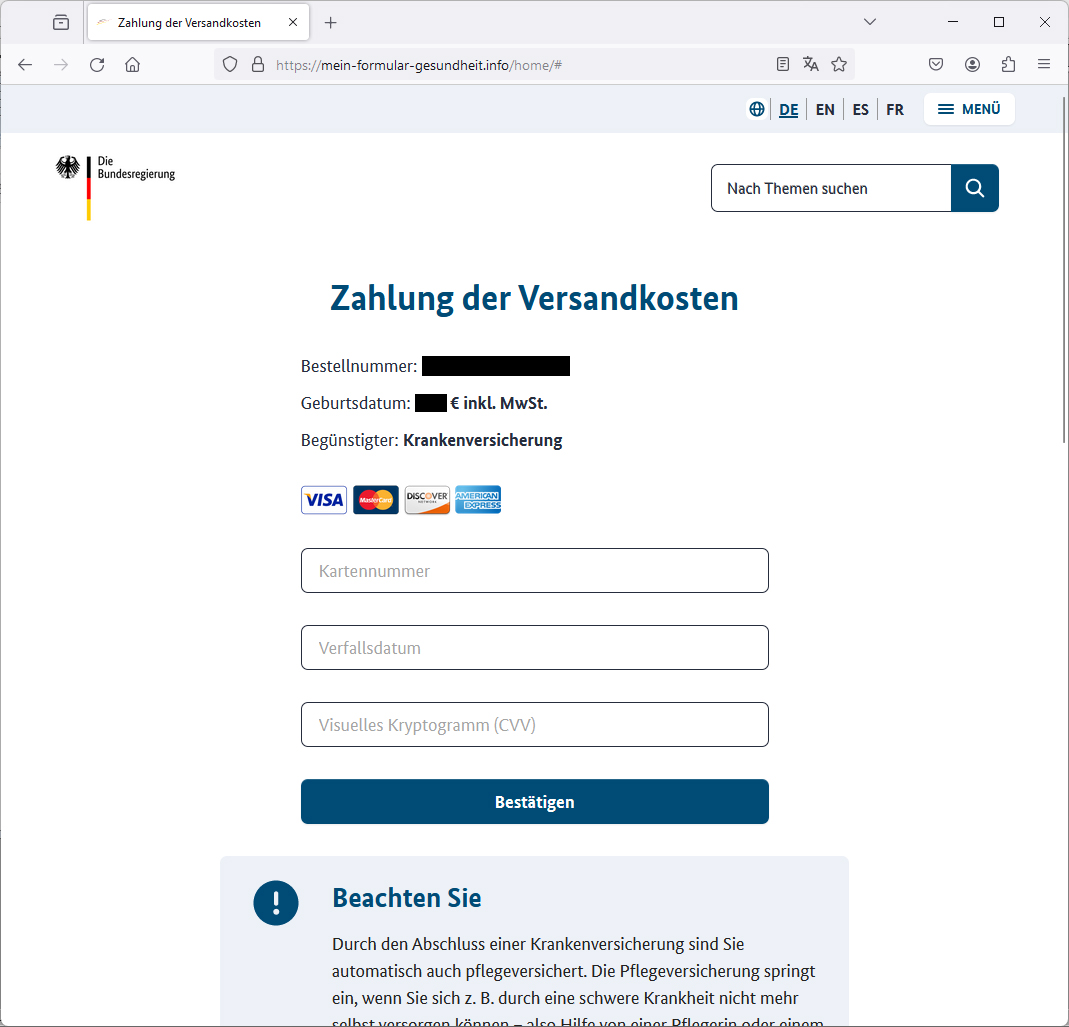Select the MasterCard payment logo
Image resolution: width=1069 pixels, height=1027 pixels.
click(375, 499)
